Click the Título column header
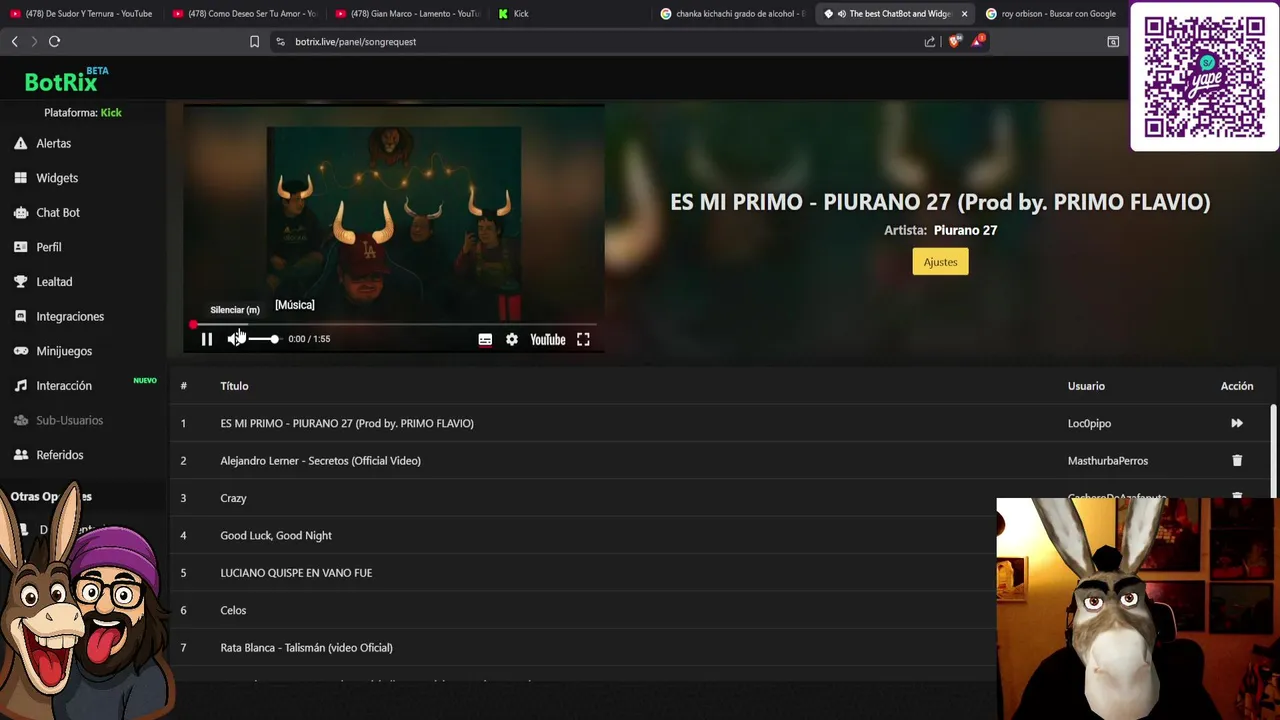 234,386
